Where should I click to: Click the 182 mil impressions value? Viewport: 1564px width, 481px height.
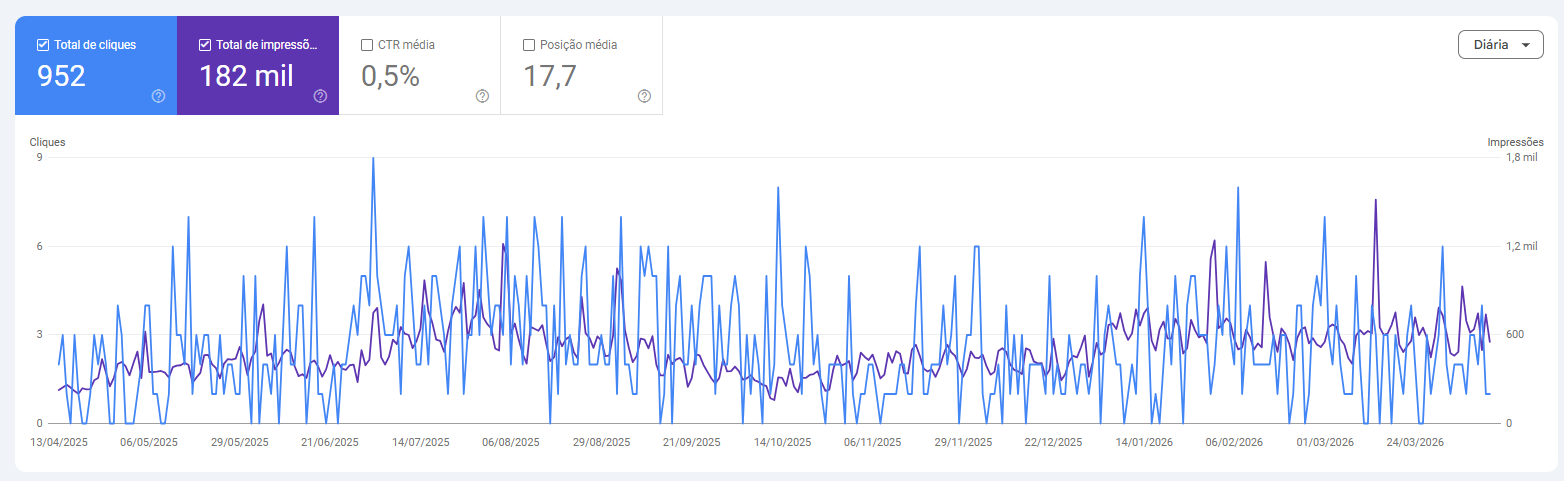point(246,76)
